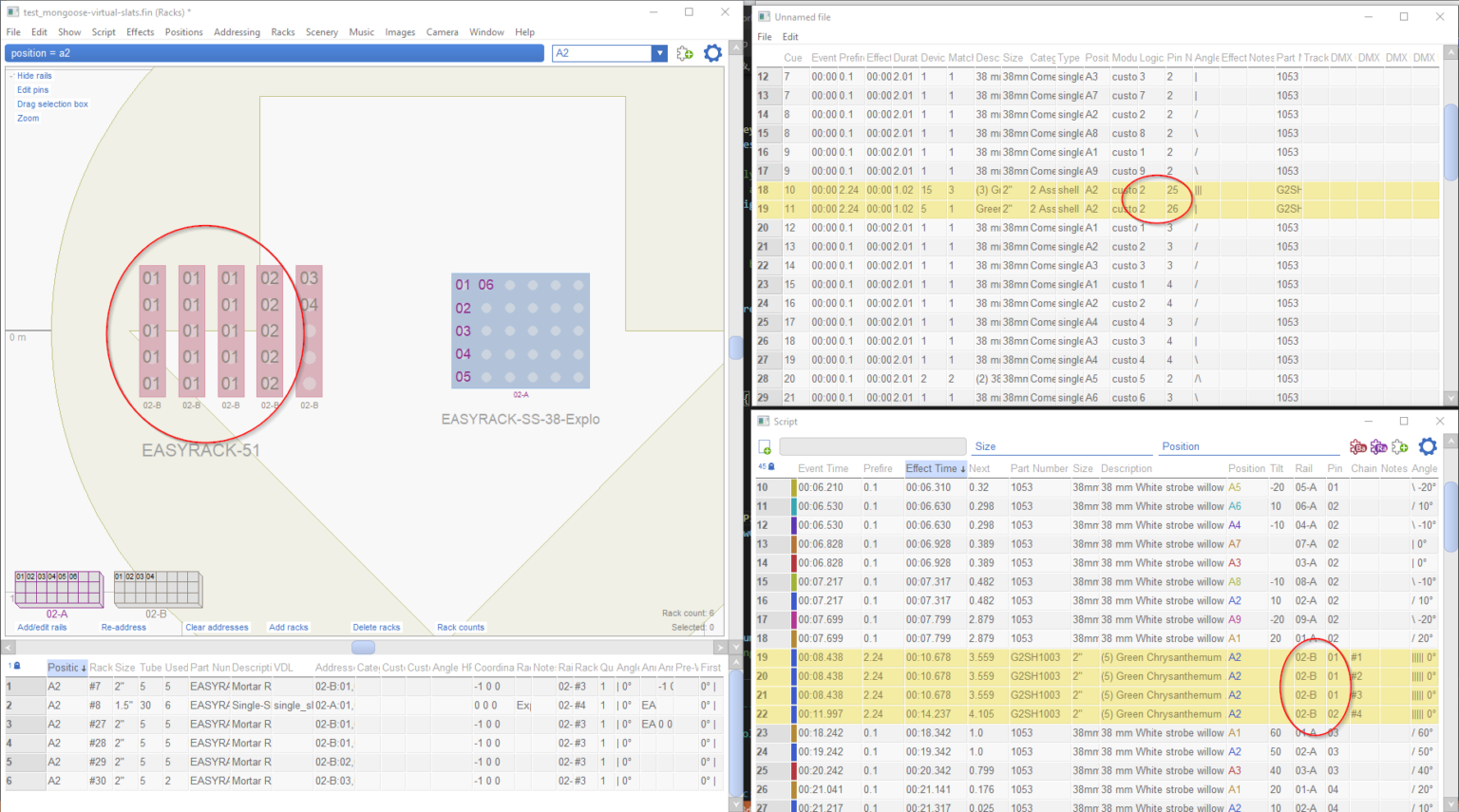This screenshot has width=1459, height=812.
Task: Click the lock icon in Script table header
Action: pos(771,467)
